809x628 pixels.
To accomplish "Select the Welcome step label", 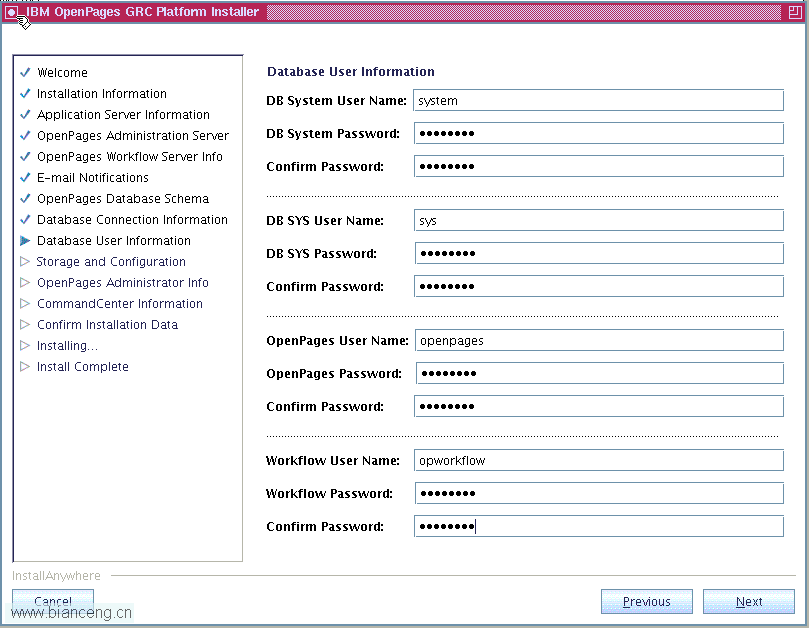I will tap(62, 73).
